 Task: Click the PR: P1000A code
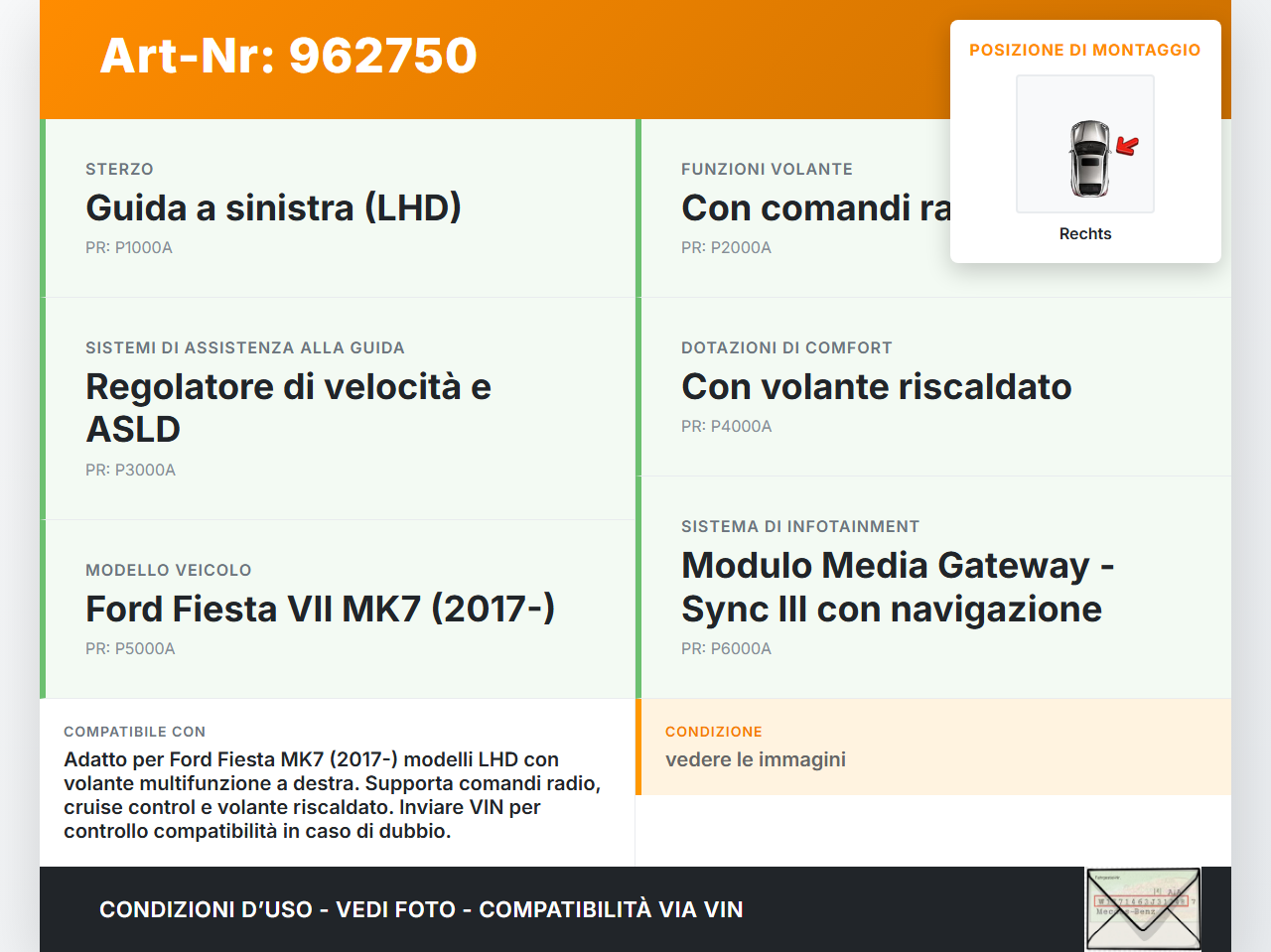click(x=129, y=248)
